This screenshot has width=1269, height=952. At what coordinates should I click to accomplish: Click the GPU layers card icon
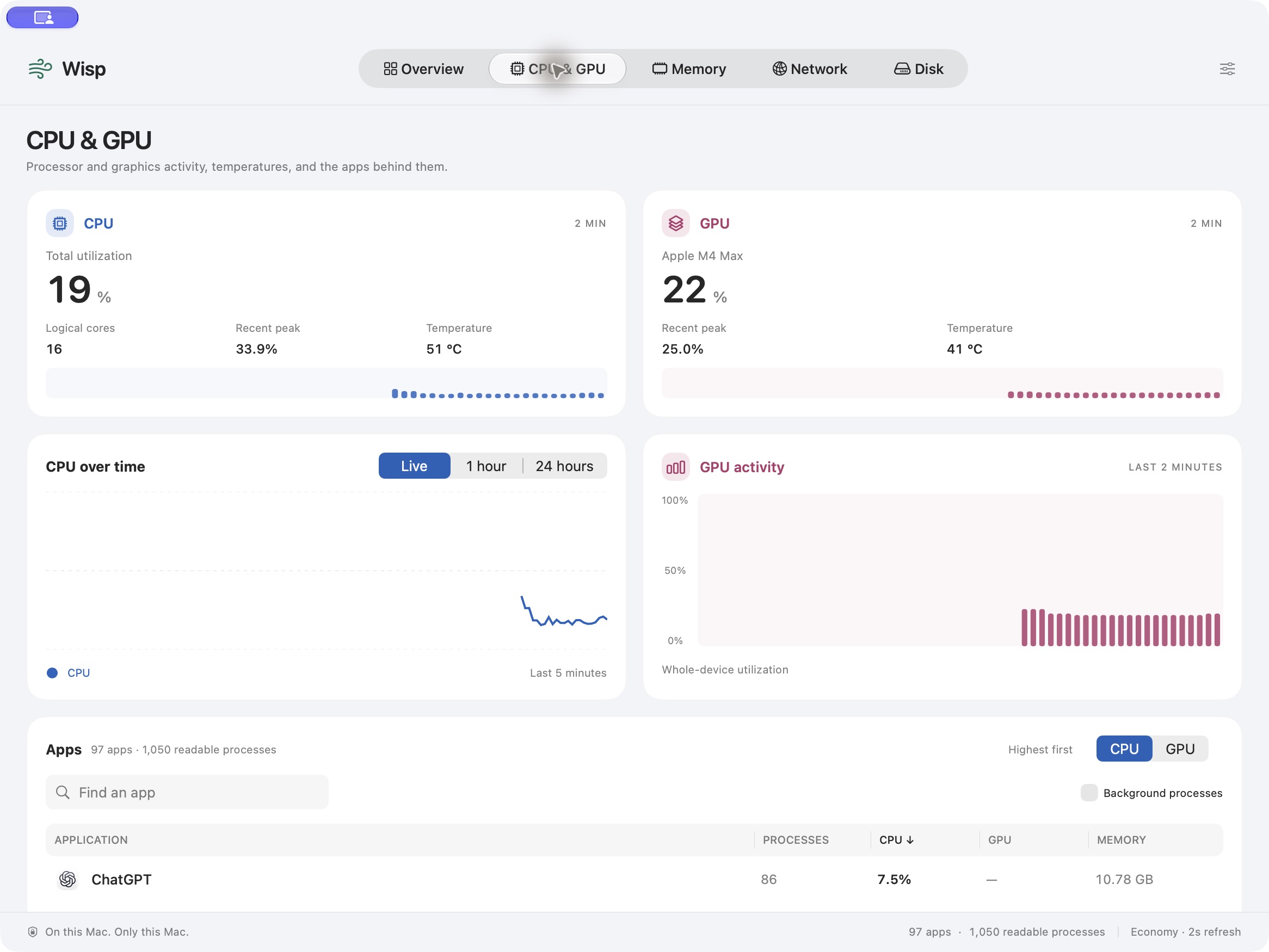pos(675,223)
